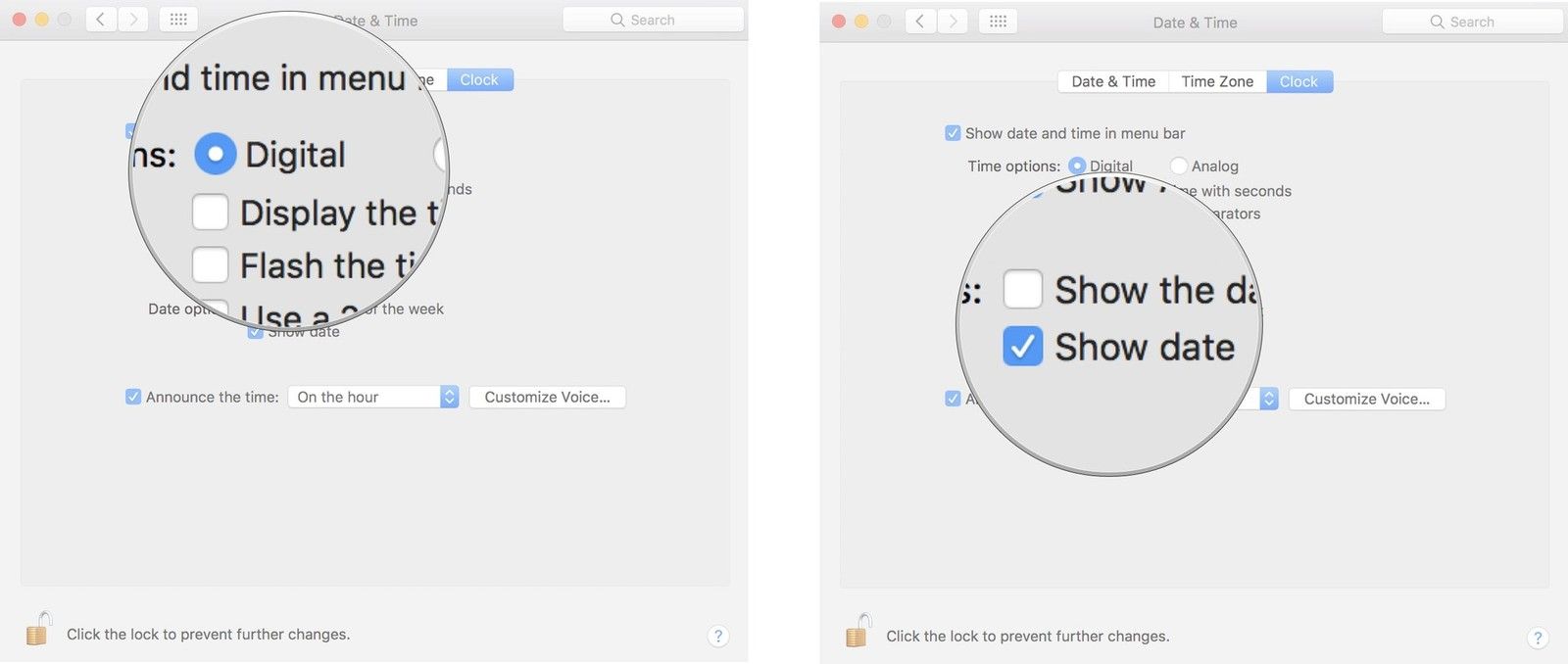Open the On the hour dropdown

click(372, 397)
